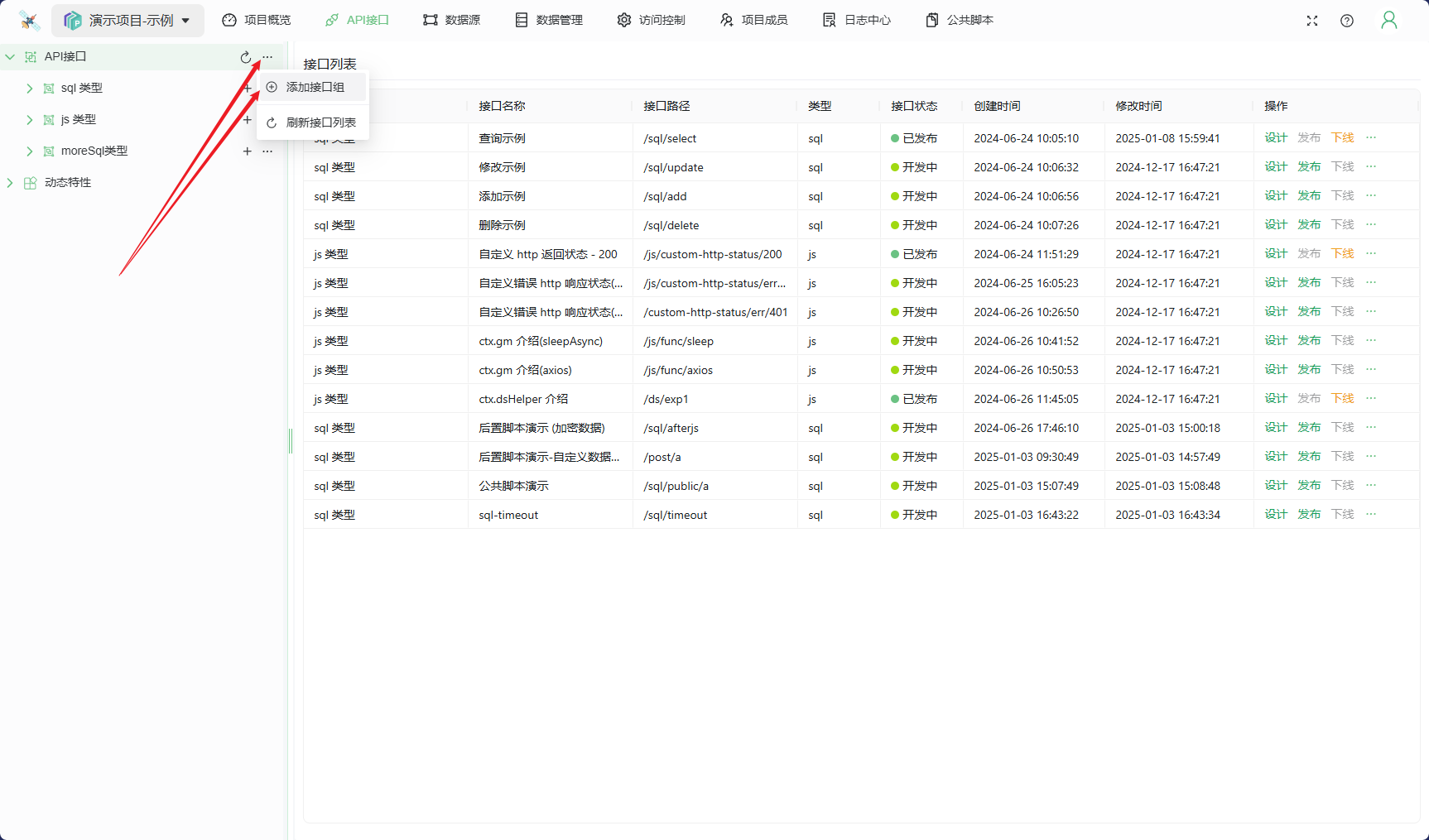The width and height of the screenshot is (1429, 840).
Task: Switch to the 数据源 tab
Action: 451,20
